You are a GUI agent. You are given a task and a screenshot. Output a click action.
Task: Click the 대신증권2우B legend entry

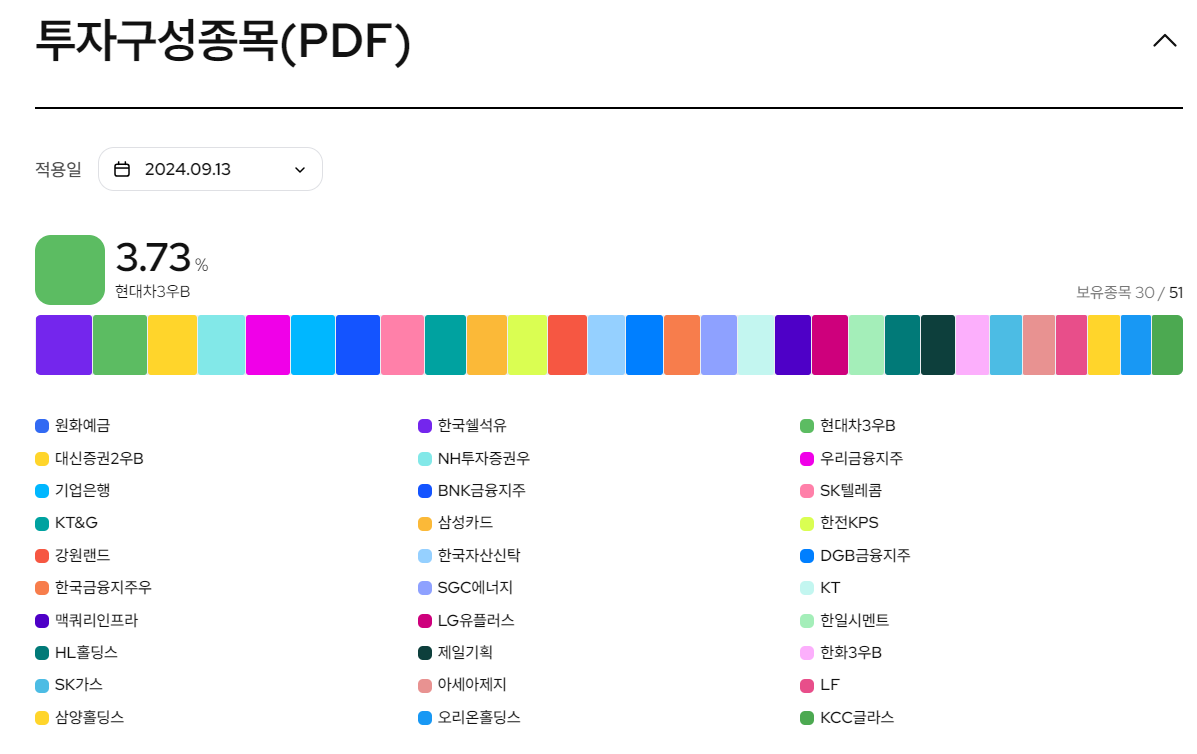(90, 459)
